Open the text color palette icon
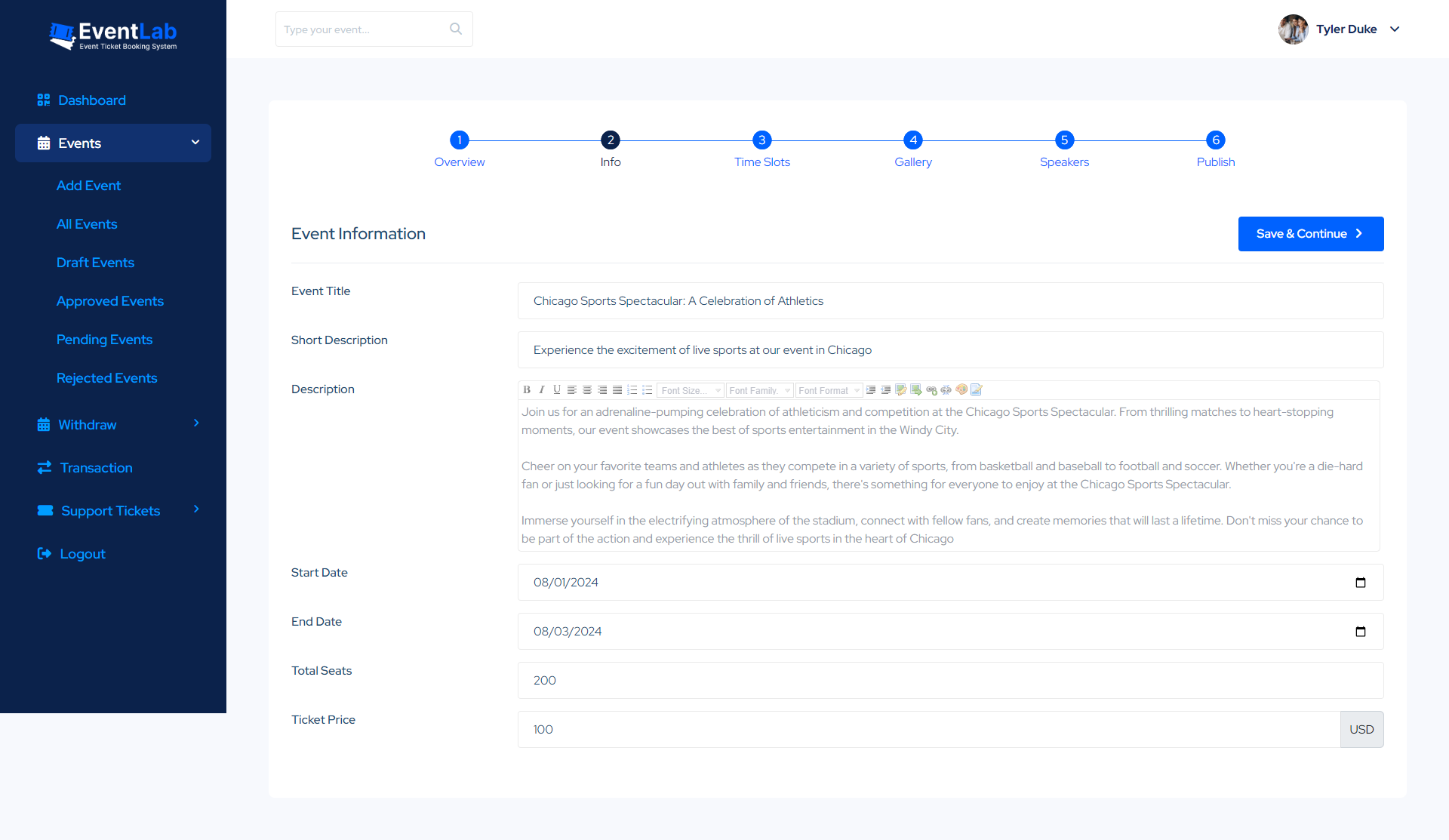The height and width of the screenshot is (840, 1449). point(961,390)
